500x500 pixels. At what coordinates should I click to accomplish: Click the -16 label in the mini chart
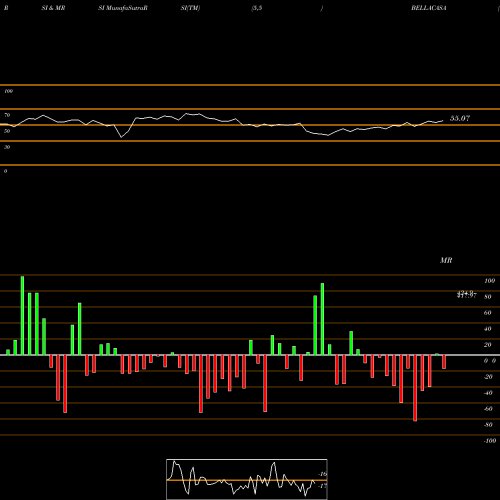click(x=323, y=474)
